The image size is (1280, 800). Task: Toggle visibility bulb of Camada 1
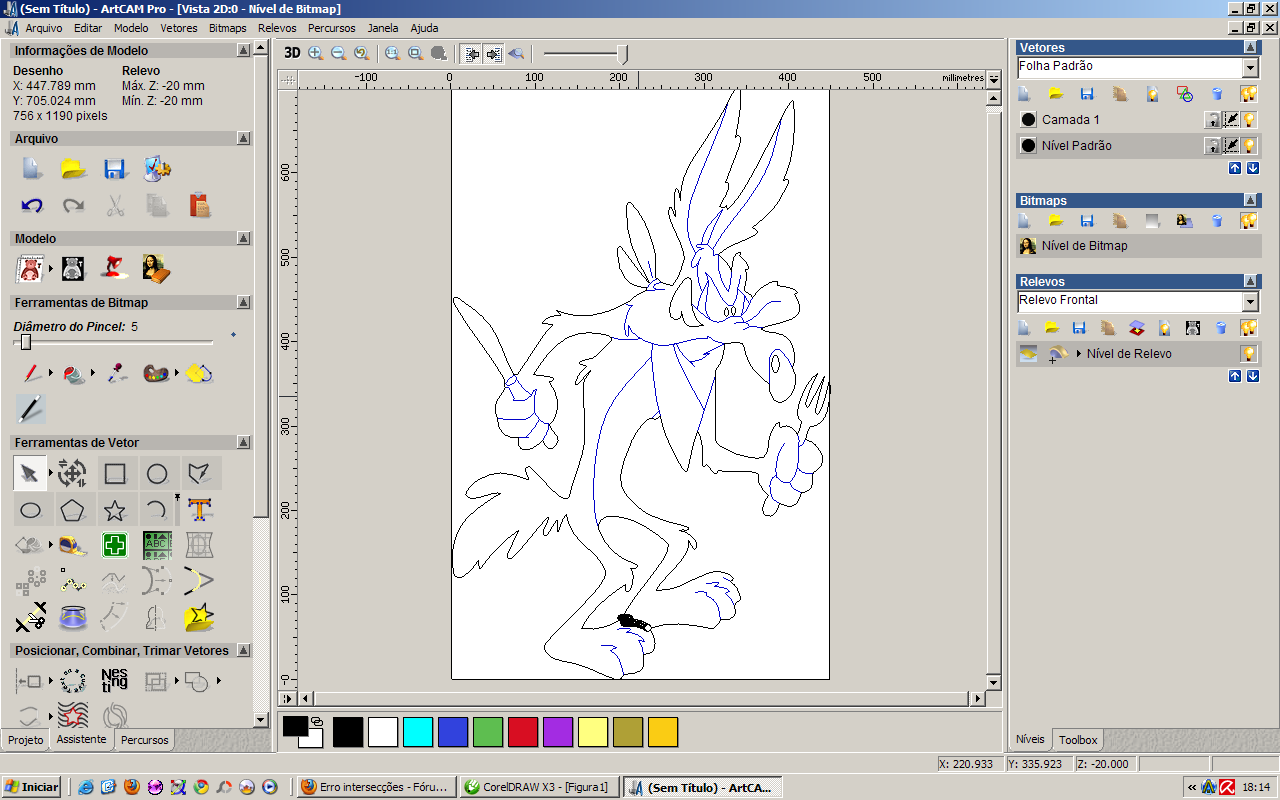pyautogui.click(x=1249, y=120)
